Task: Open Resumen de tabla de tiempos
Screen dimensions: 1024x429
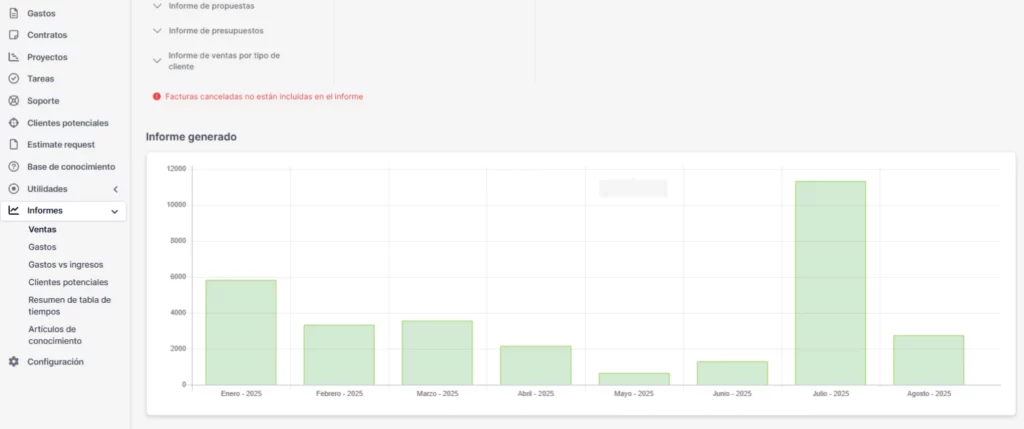Action: click(x=69, y=305)
